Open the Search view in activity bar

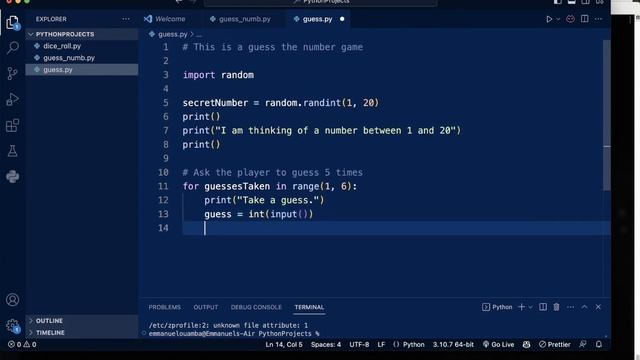(13, 48)
